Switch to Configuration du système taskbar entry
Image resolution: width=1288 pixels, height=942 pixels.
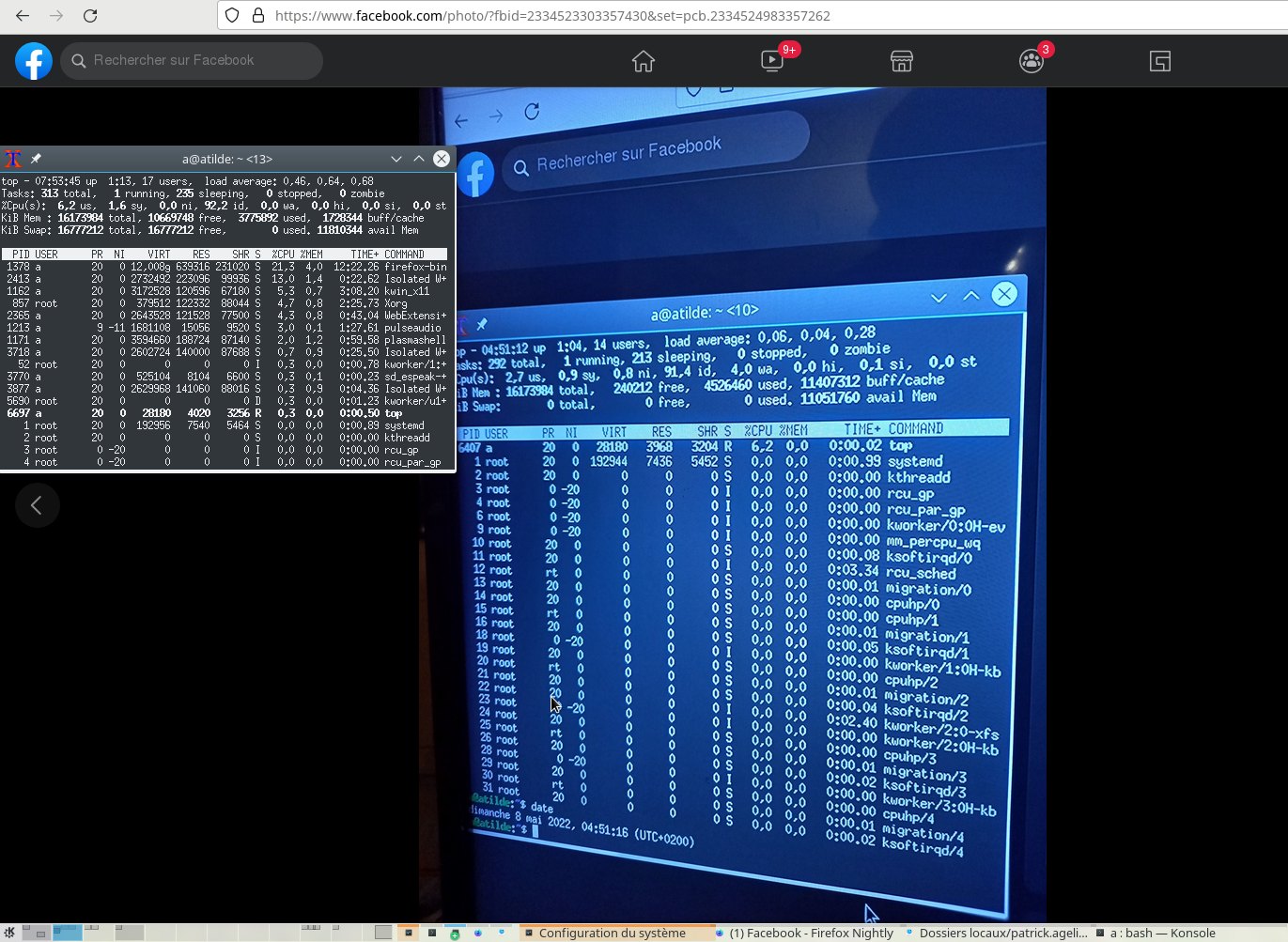pos(611,933)
